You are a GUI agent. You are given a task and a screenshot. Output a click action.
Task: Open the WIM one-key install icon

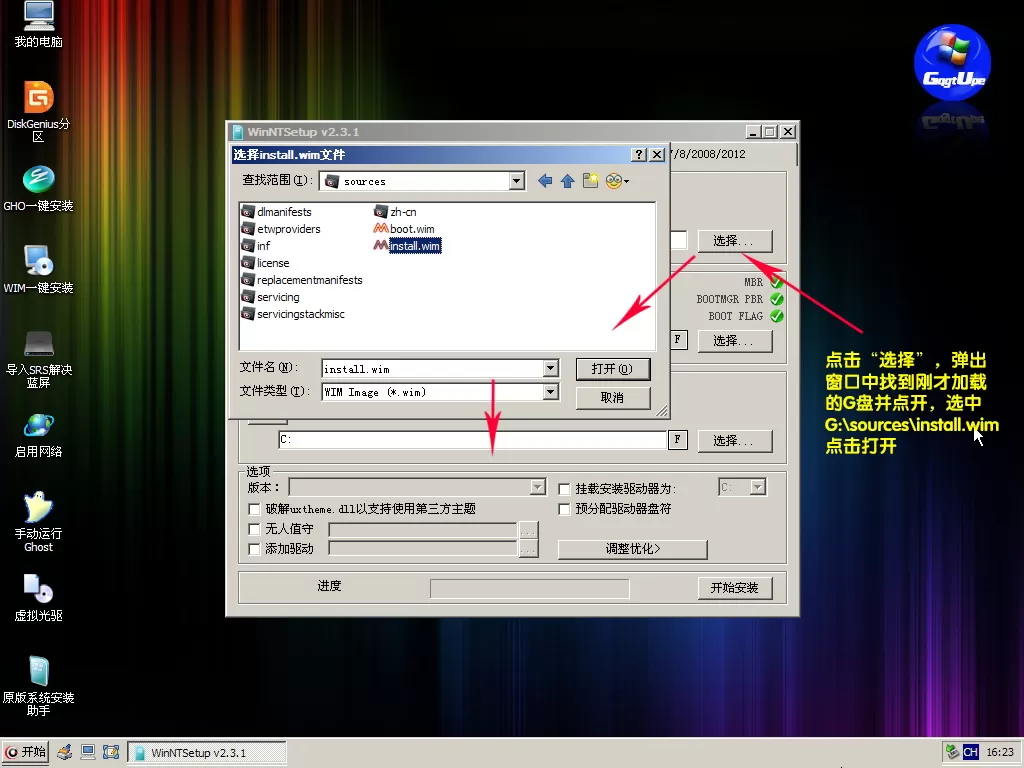pyautogui.click(x=38, y=262)
